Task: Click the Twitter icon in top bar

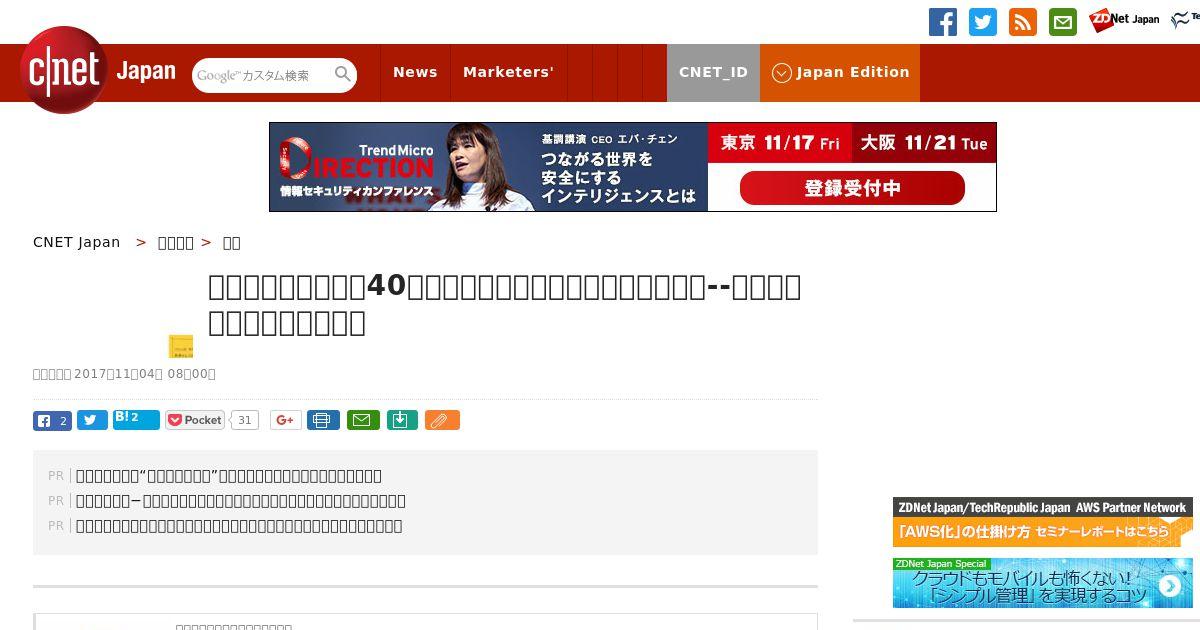Action: (983, 22)
